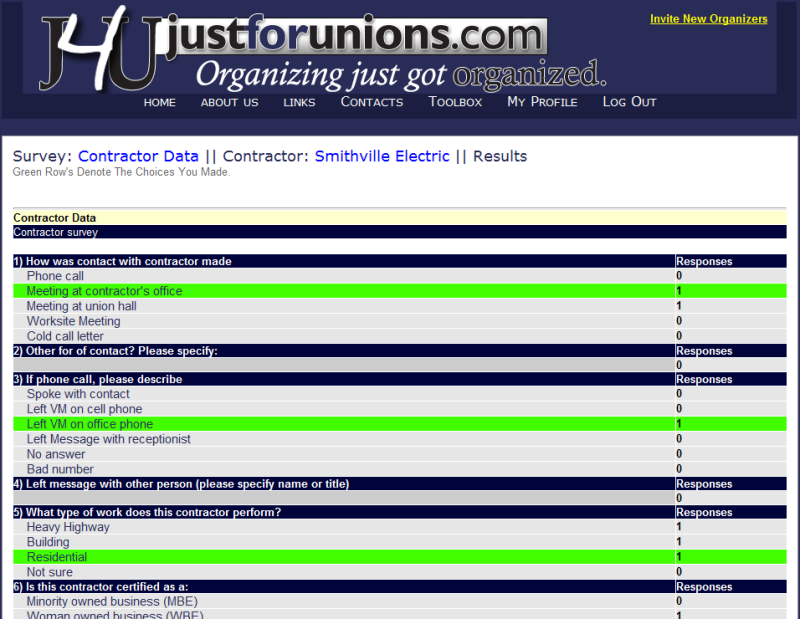Open the Links menu item
The height and width of the screenshot is (619, 800).
(299, 102)
